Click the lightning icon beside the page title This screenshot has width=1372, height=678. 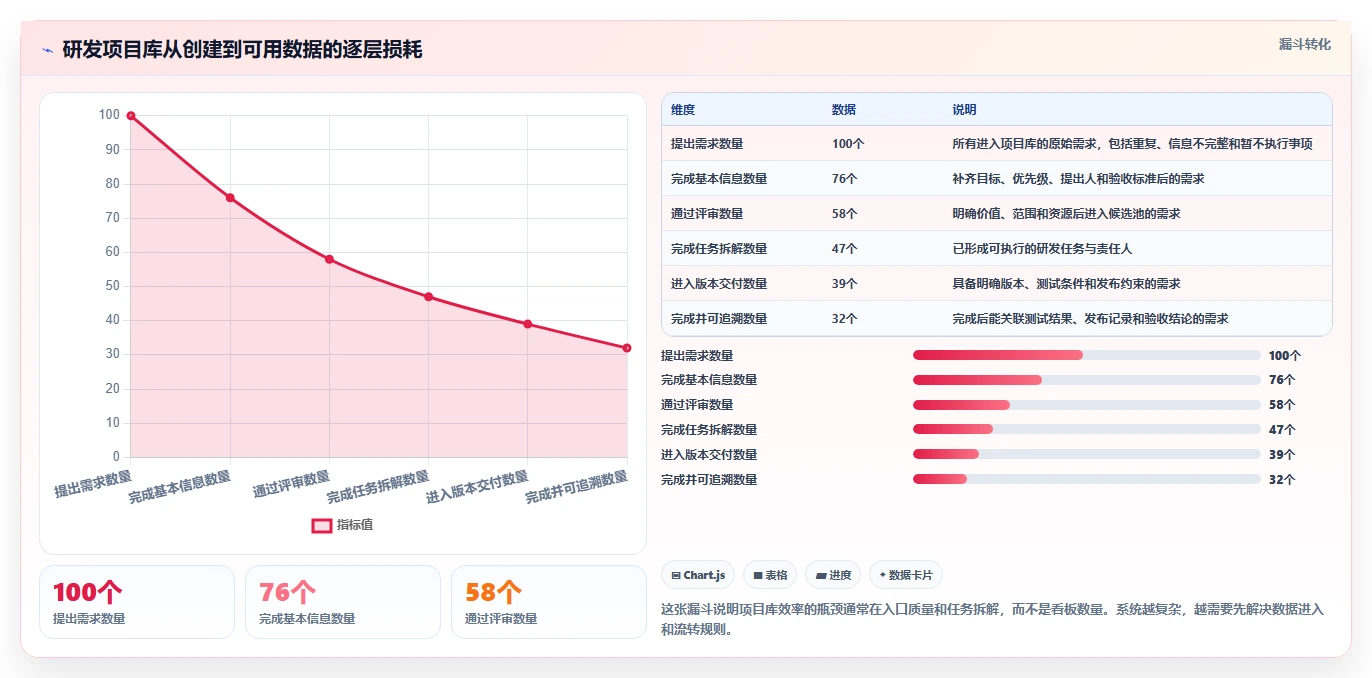(x=47, y=50)
